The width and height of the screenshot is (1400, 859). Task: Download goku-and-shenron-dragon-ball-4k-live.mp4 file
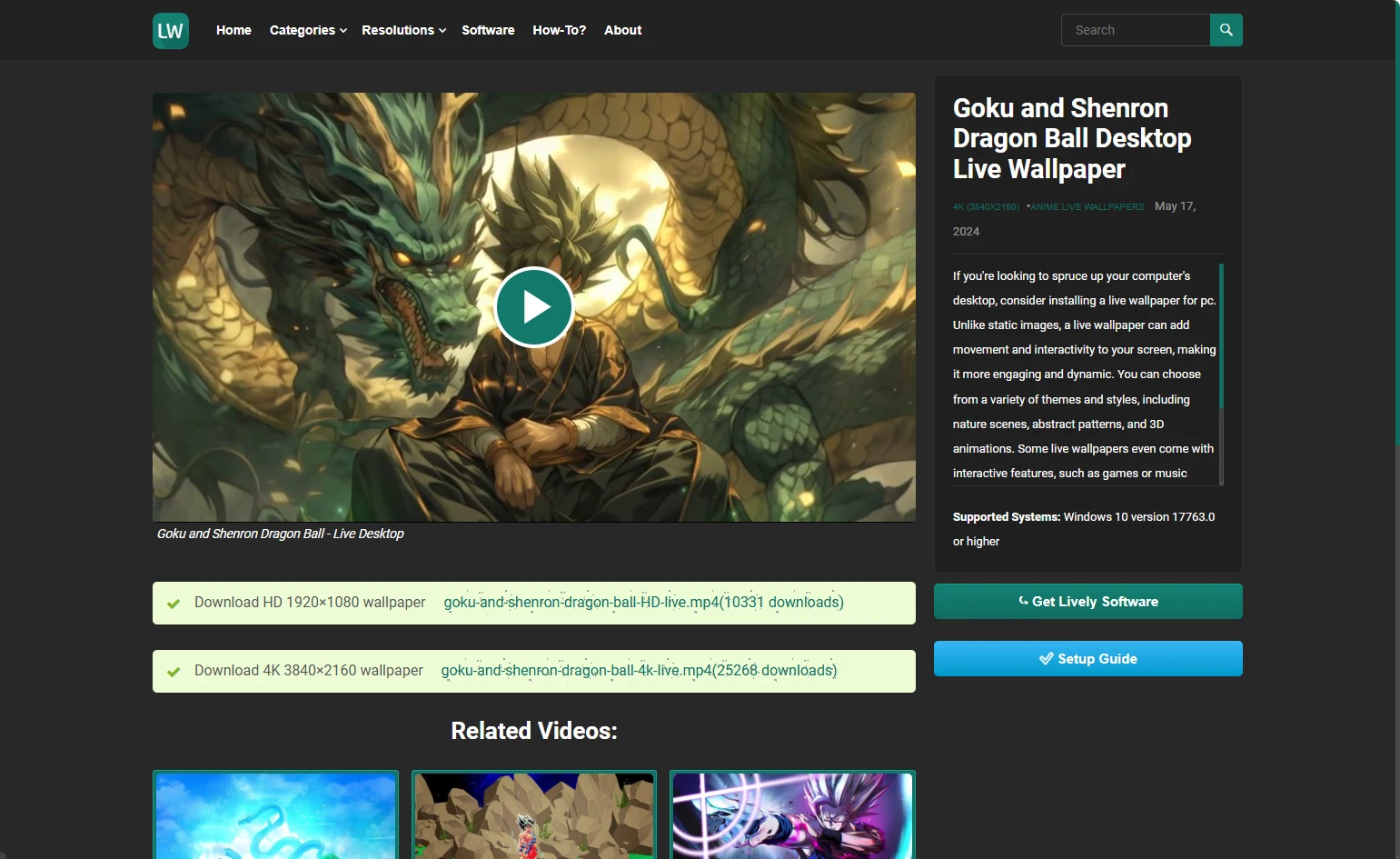click(639, 671)
